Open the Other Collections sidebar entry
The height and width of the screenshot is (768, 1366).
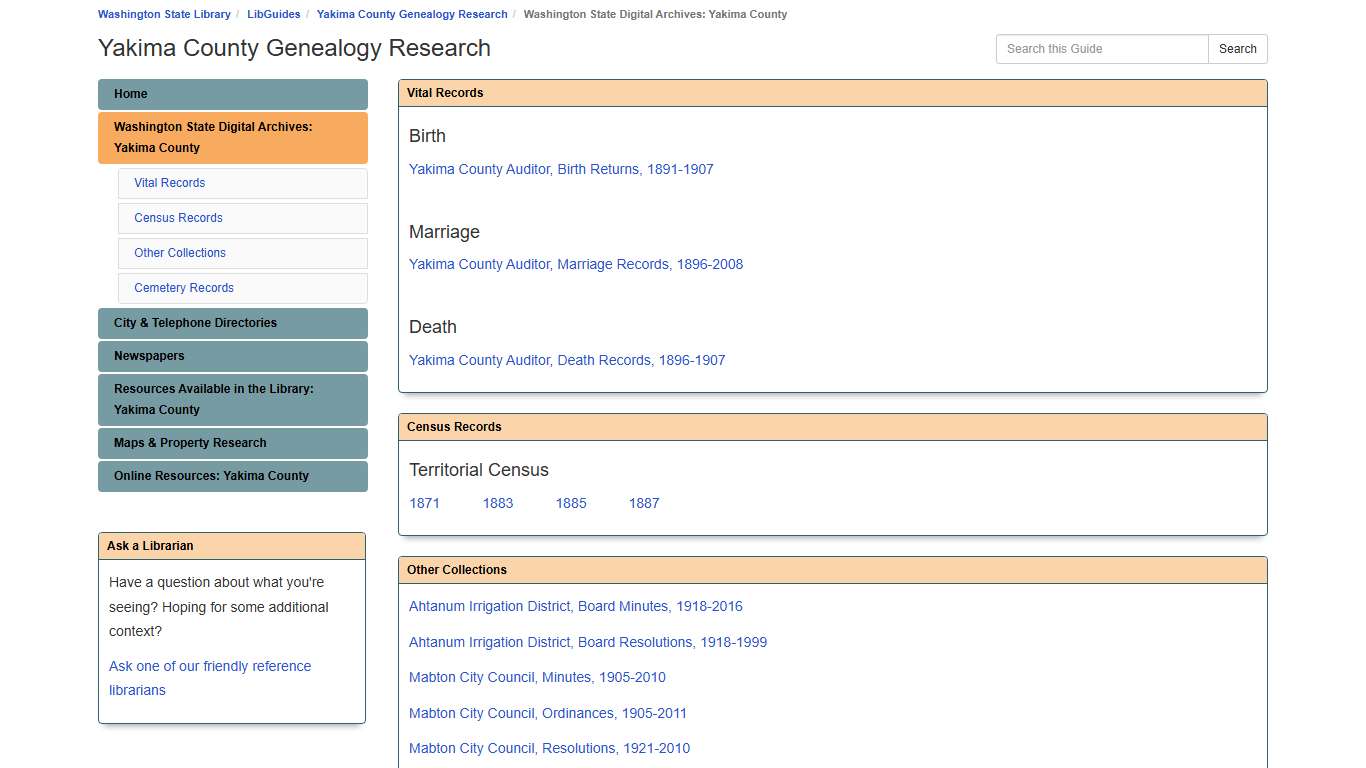pos(179,253)
